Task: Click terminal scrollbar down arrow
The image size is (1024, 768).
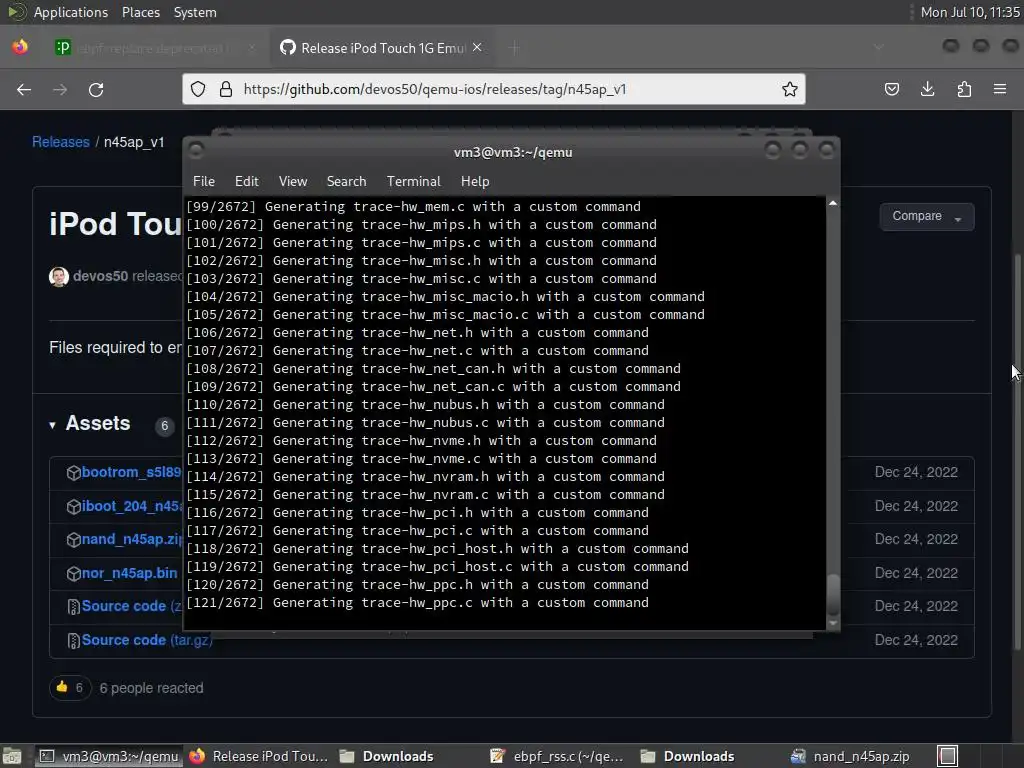Action: [x=833, y=624]
